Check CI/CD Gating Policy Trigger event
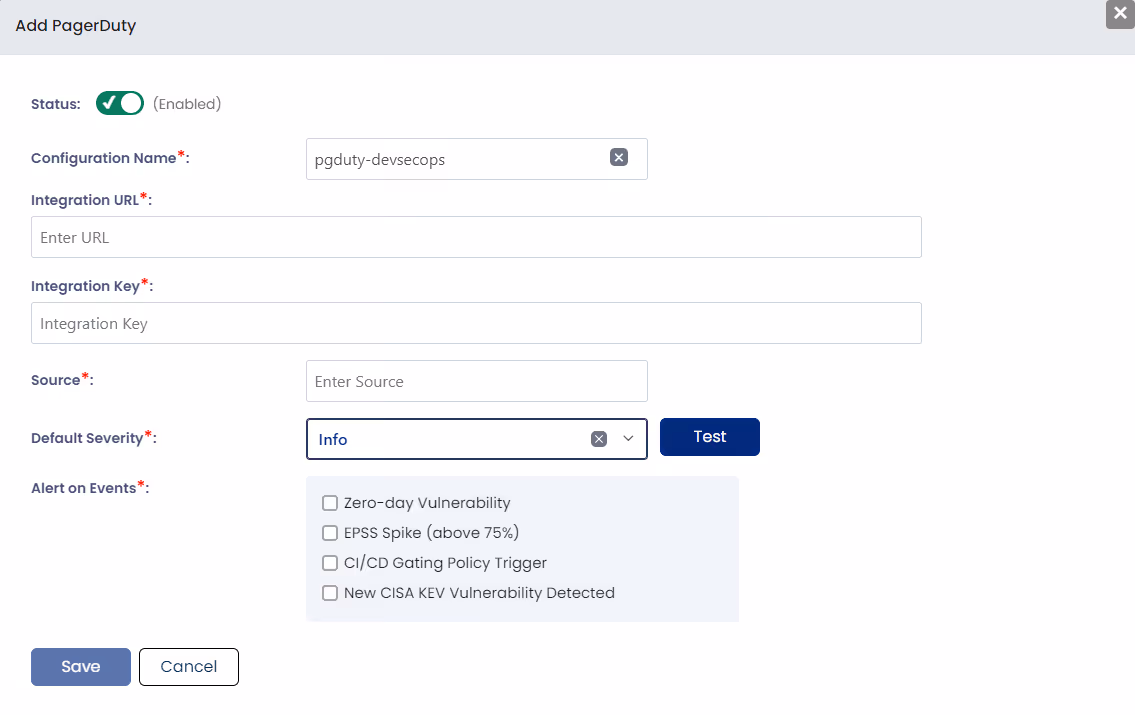The width and height of the screenshot is (1135, 715). pos(330,563)
